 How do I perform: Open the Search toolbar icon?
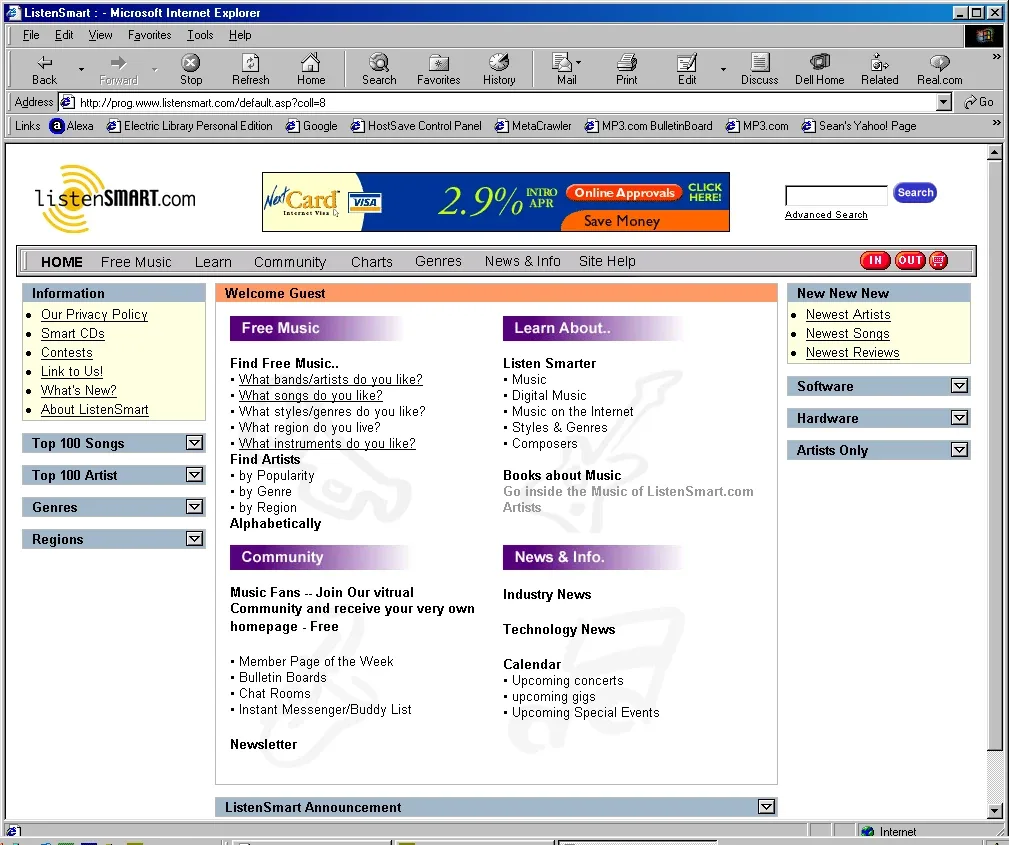[x=379, y=70]
